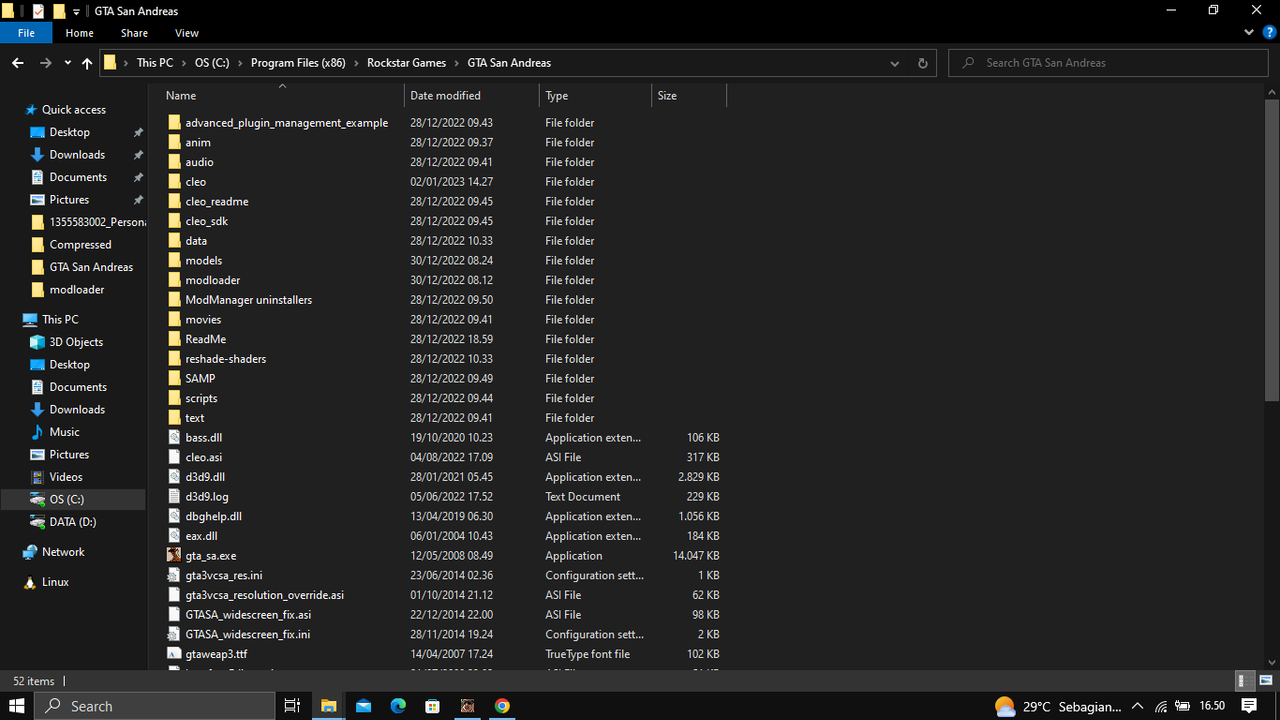Click the Search GTA San Andreas field
Viewport: 1280px width, 720px height.
pyautogui.click(x=1110, y=63)
